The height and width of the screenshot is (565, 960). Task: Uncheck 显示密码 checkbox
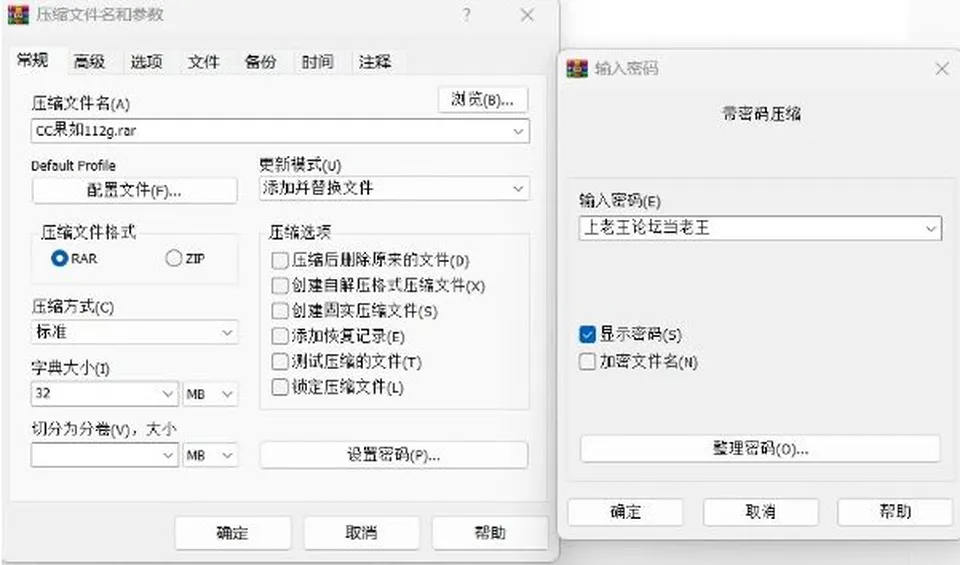click(x=587, y=334)
